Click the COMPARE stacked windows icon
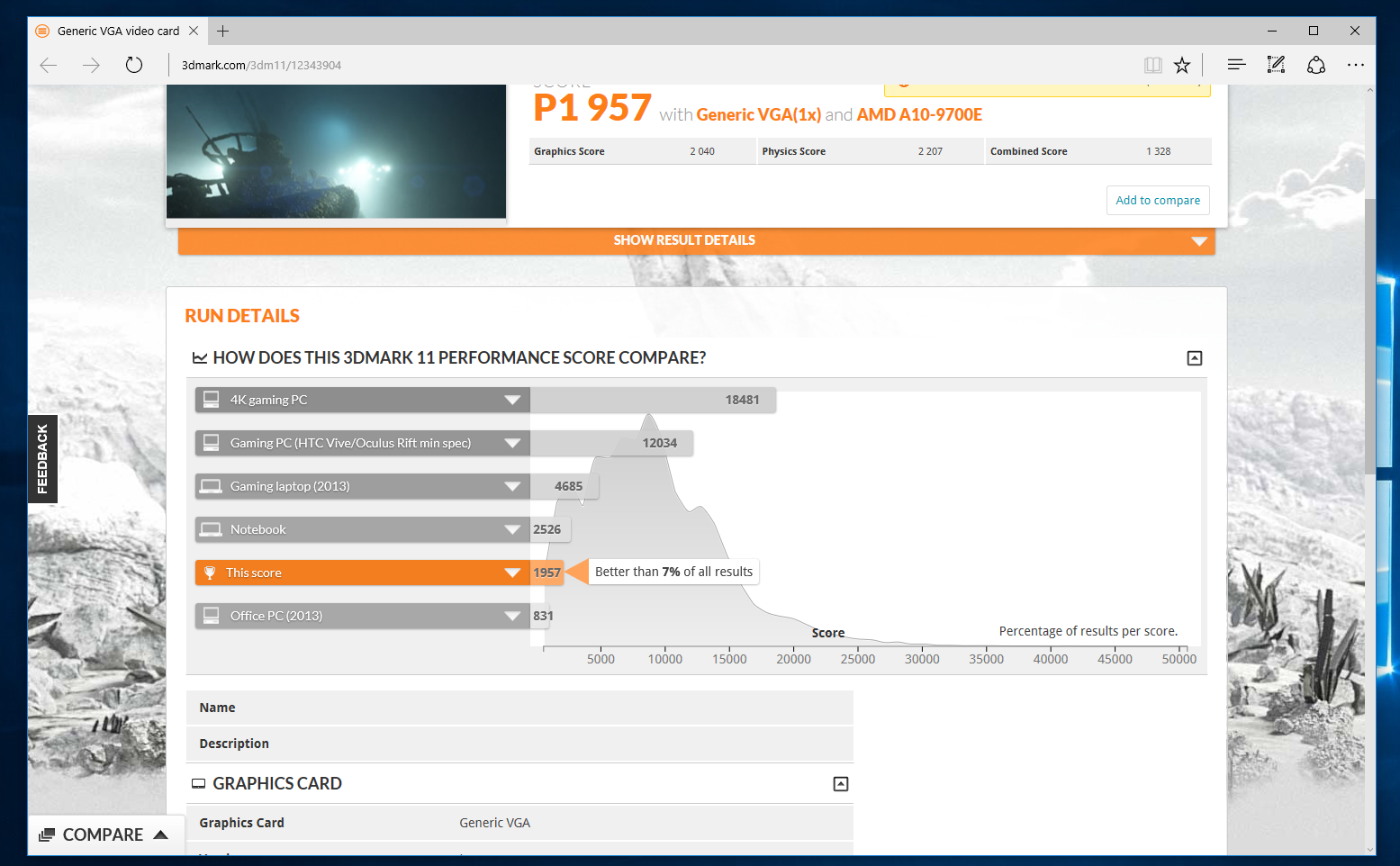This screenshot has width=1400, height=866. (47, 834)
